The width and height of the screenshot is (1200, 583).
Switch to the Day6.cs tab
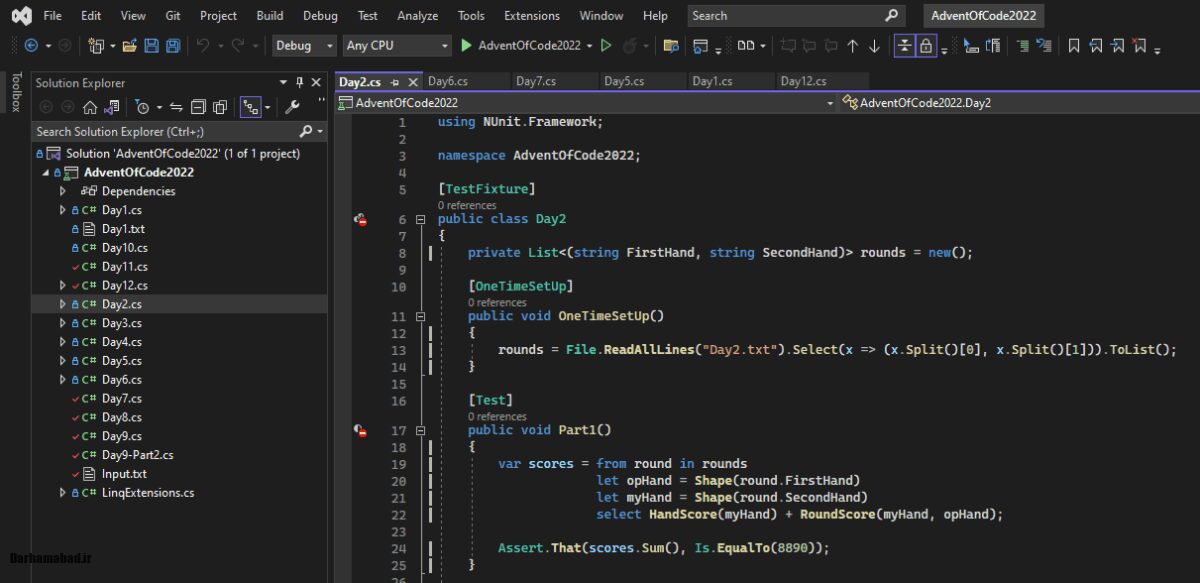(447, 81)
